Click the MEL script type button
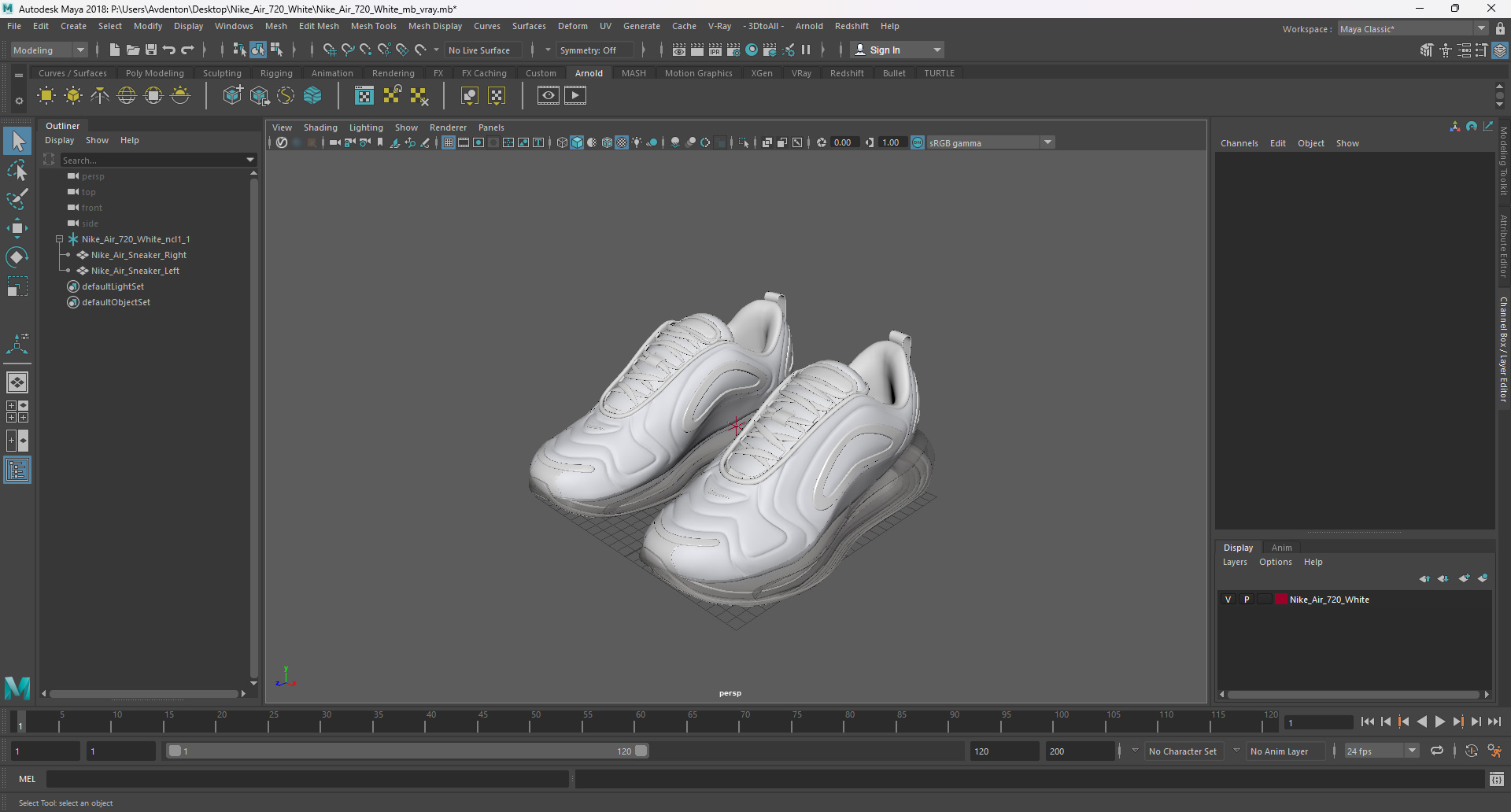Screen dimensions: 1511x812 tap(28, 779)
